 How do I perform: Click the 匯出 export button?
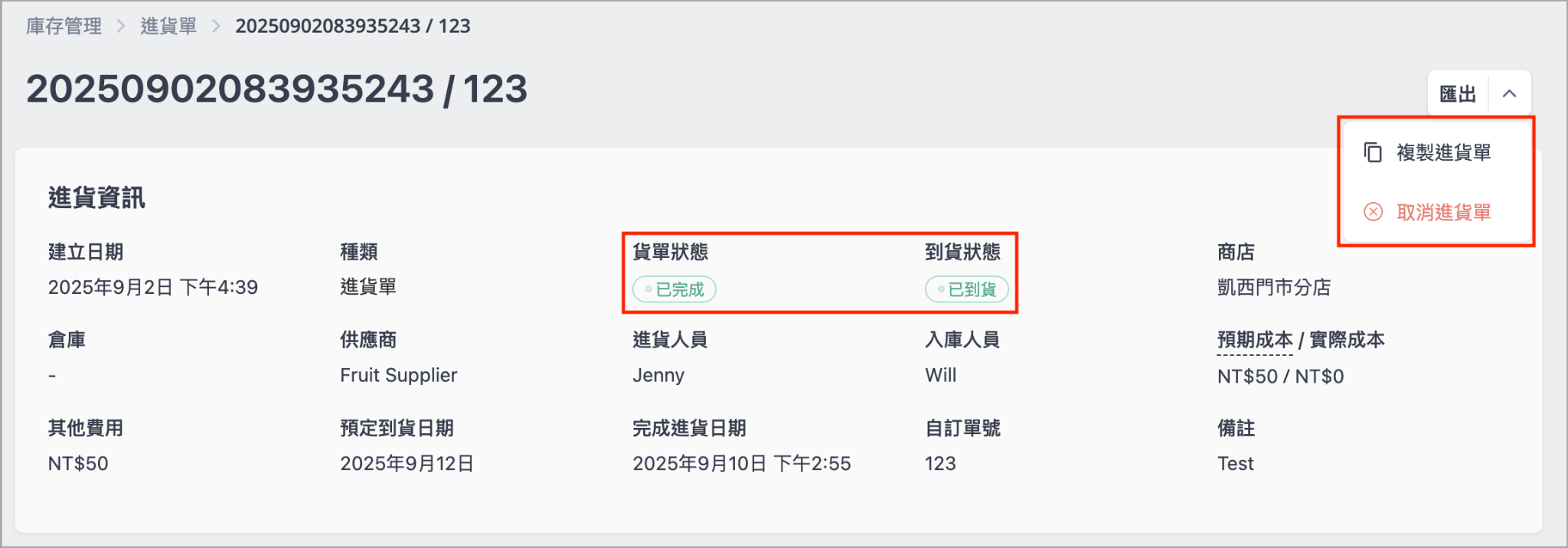[1458, 93]
